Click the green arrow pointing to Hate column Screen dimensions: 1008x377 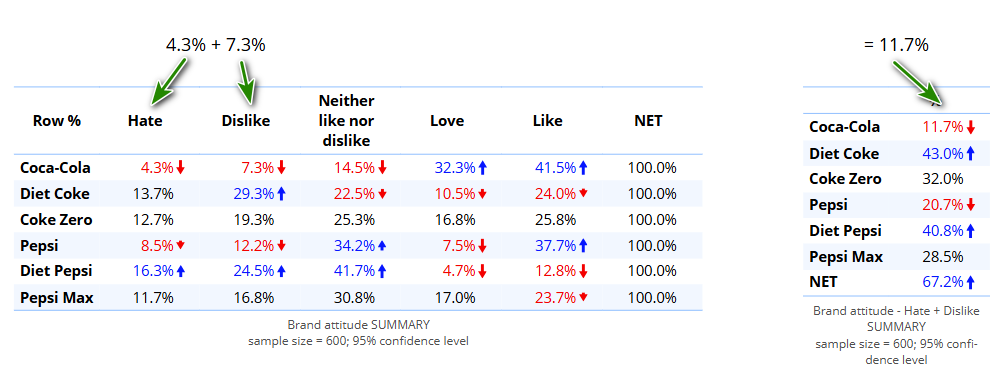(168, 80)
